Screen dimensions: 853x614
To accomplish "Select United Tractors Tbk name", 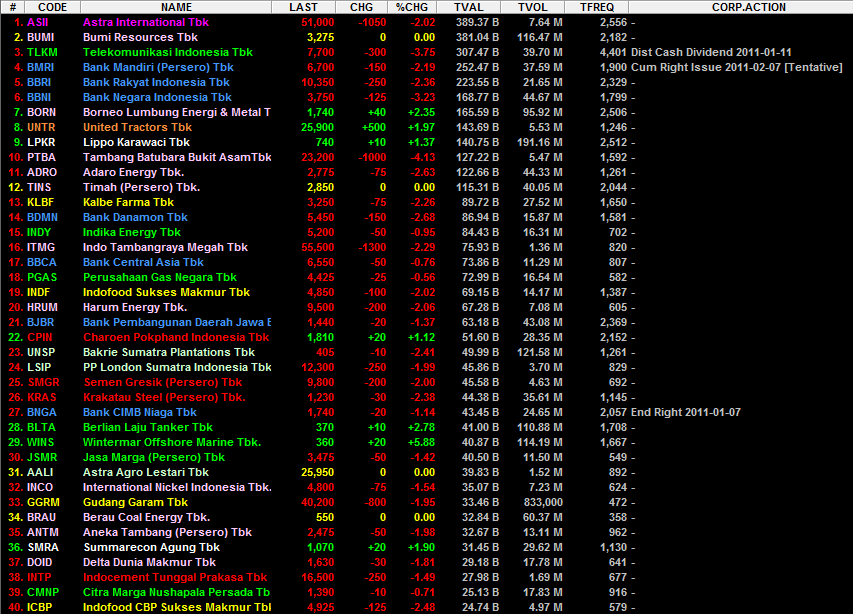I will point(137,127).
